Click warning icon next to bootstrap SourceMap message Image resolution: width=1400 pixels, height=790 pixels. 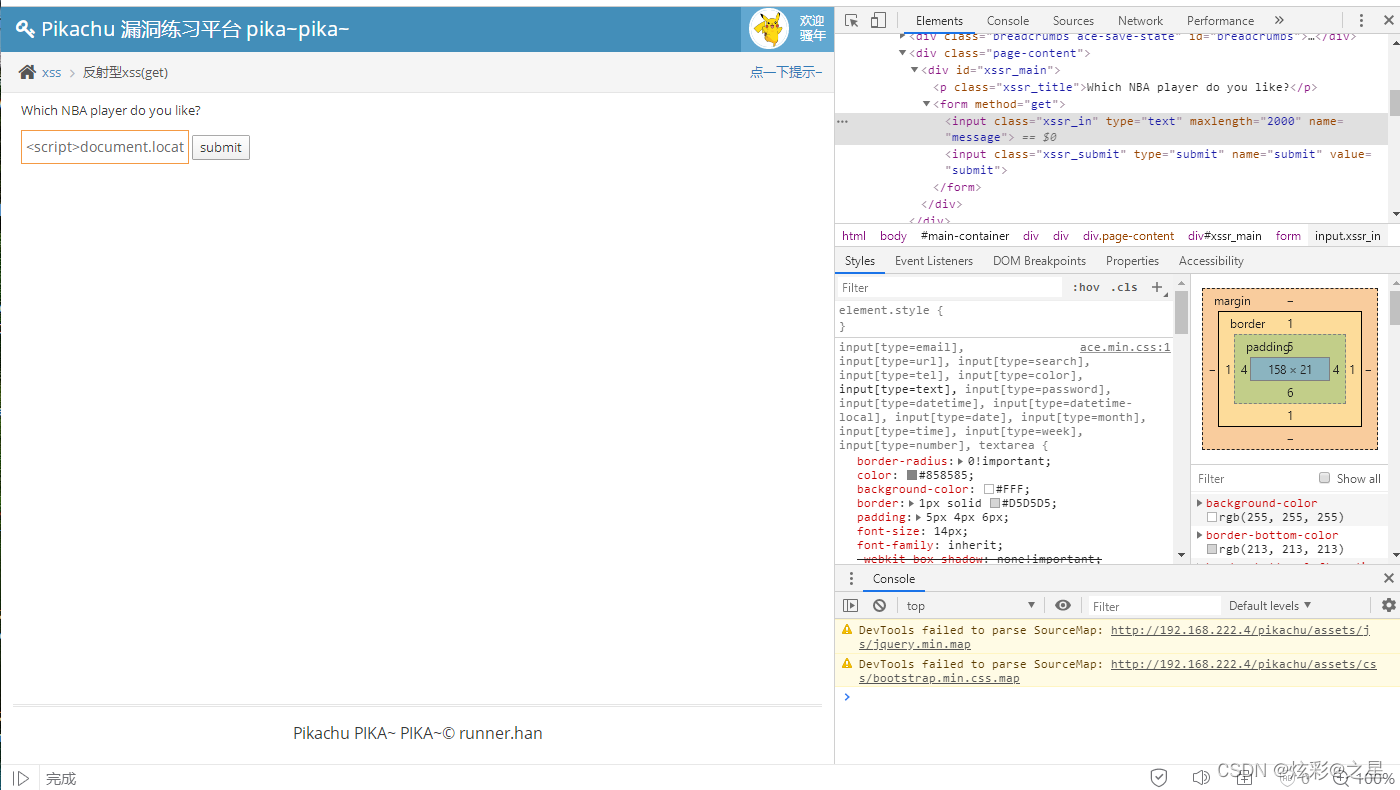coord(847,664)
